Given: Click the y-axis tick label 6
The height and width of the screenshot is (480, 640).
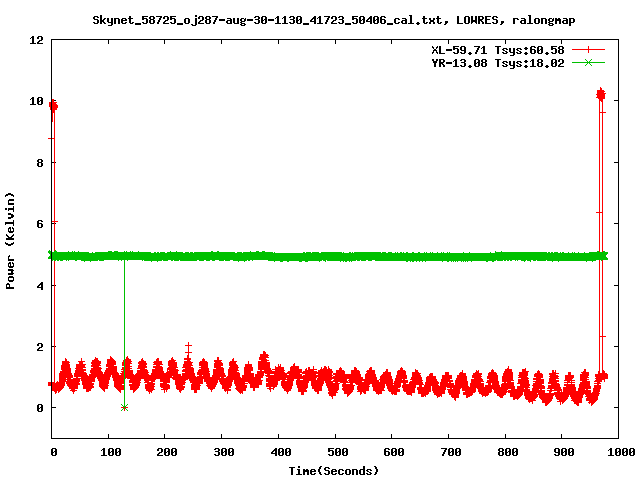Looking at the screenshot, I should coord(40,224).
